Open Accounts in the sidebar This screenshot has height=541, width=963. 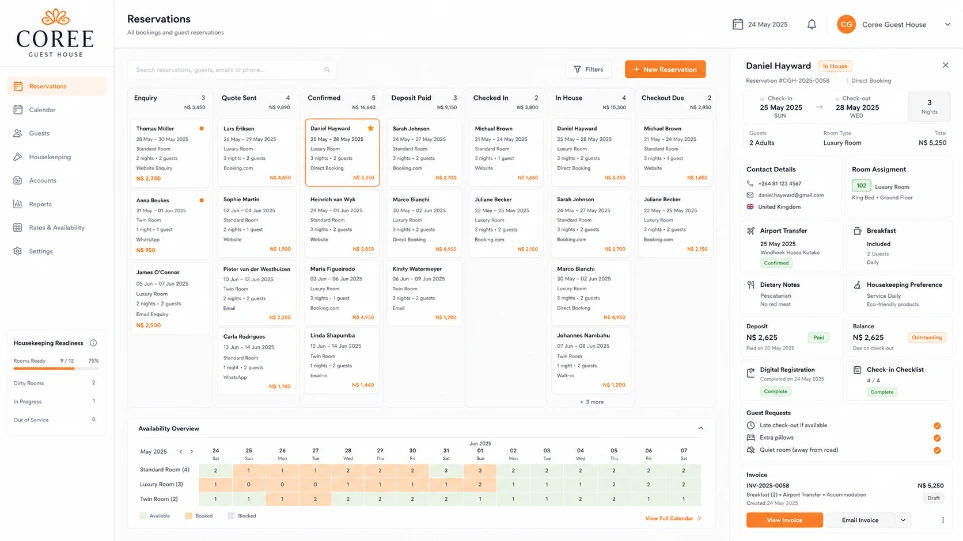57,181
